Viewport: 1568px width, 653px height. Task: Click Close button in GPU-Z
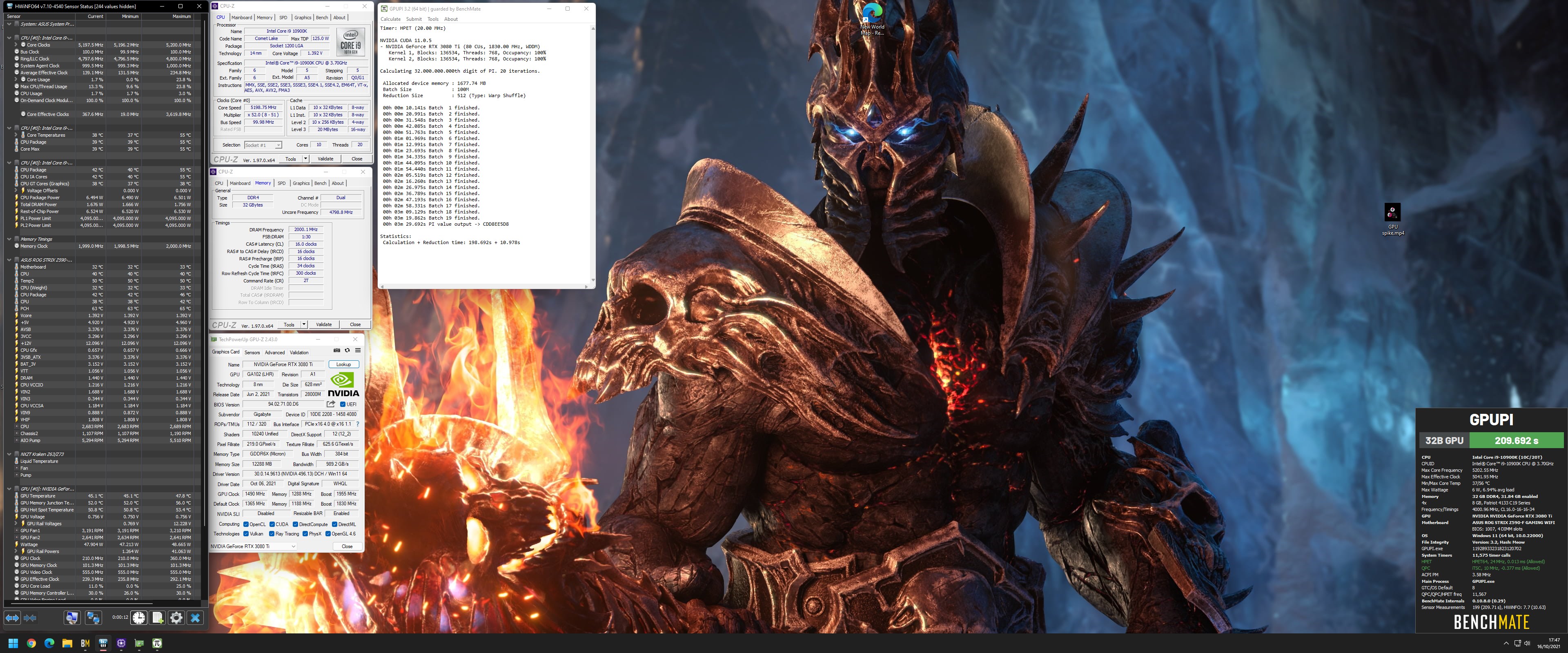[x=347, y=546]
